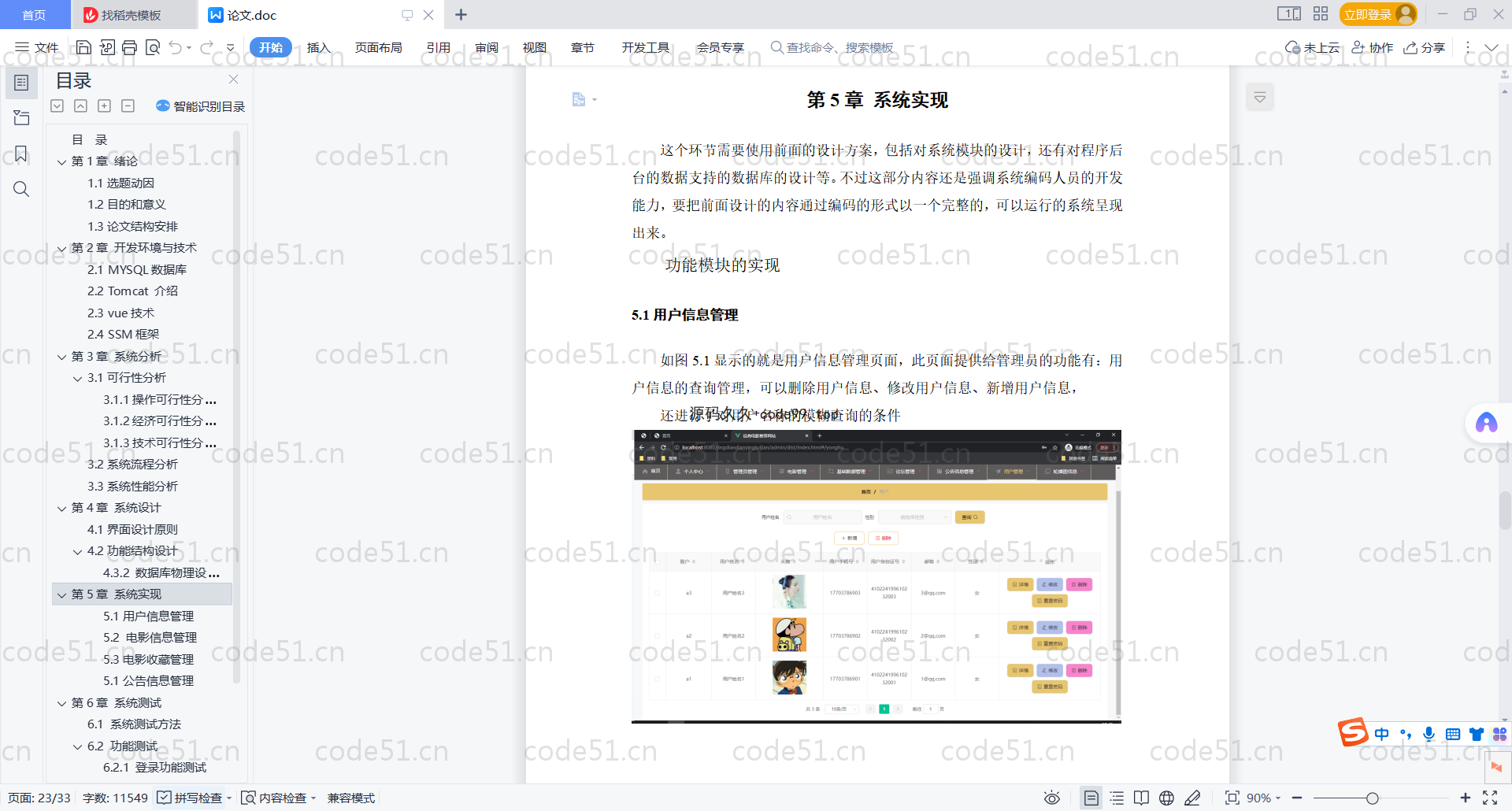
Task: Click the app grid icon in title bar
Action: click(x=1321, y=14)
